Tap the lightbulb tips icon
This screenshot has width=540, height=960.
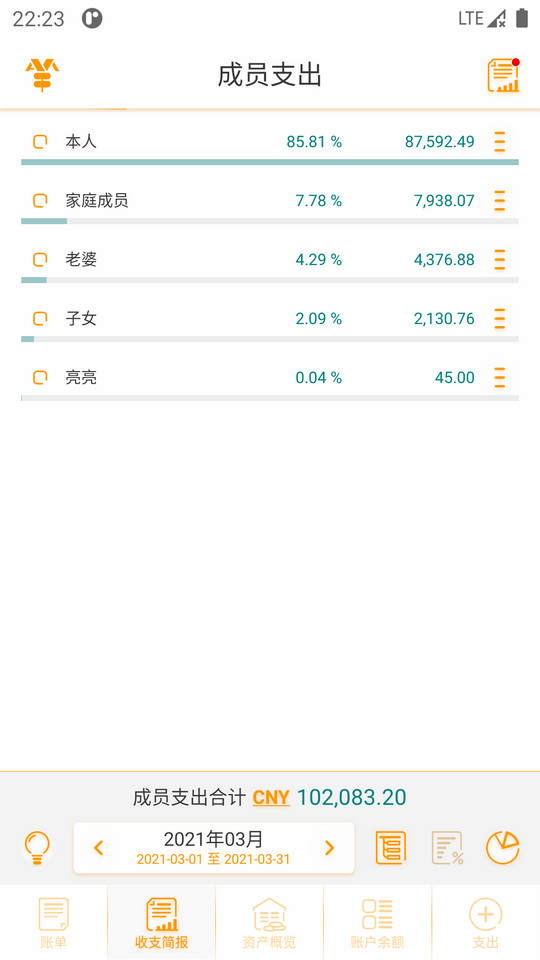(x=37, y=847)
